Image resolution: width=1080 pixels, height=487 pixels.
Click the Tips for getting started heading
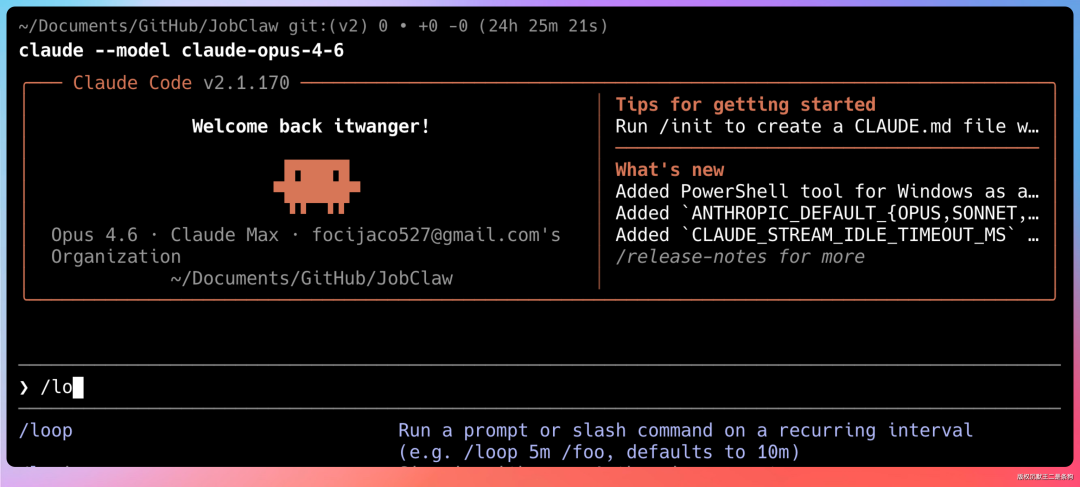(745, 105)
